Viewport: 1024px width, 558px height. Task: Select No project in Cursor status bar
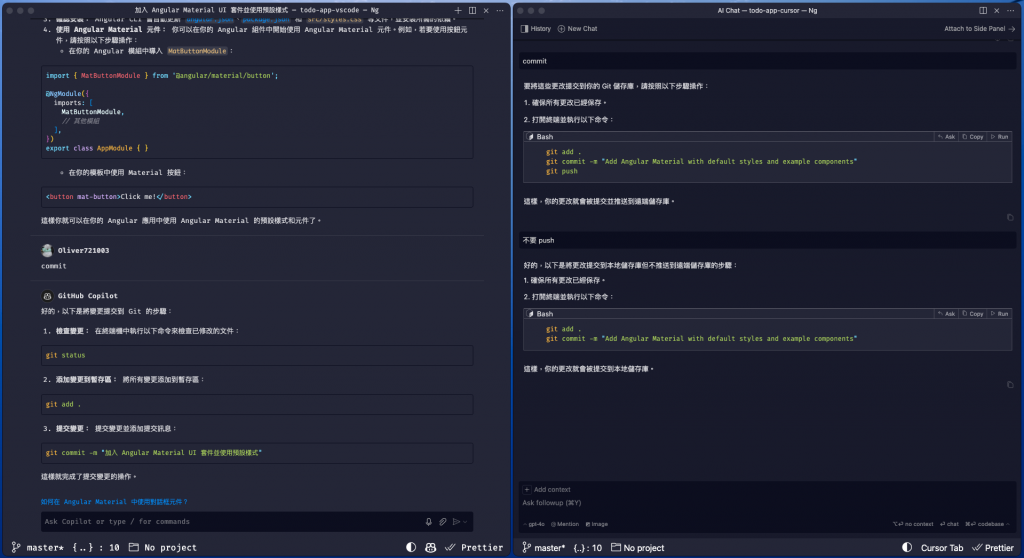point(637,548)
